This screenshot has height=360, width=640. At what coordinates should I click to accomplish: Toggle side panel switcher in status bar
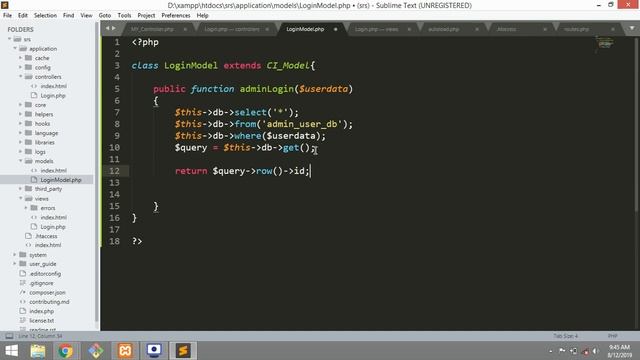click(9, 336)
